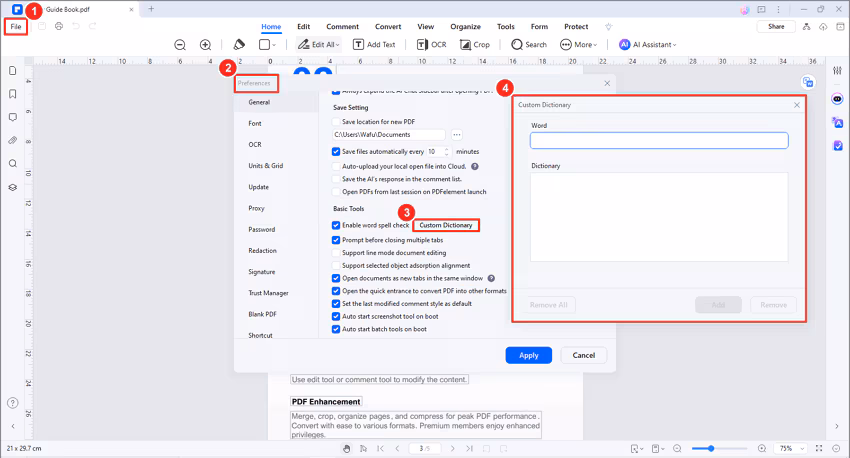Switch to the Protect tab

576,27
